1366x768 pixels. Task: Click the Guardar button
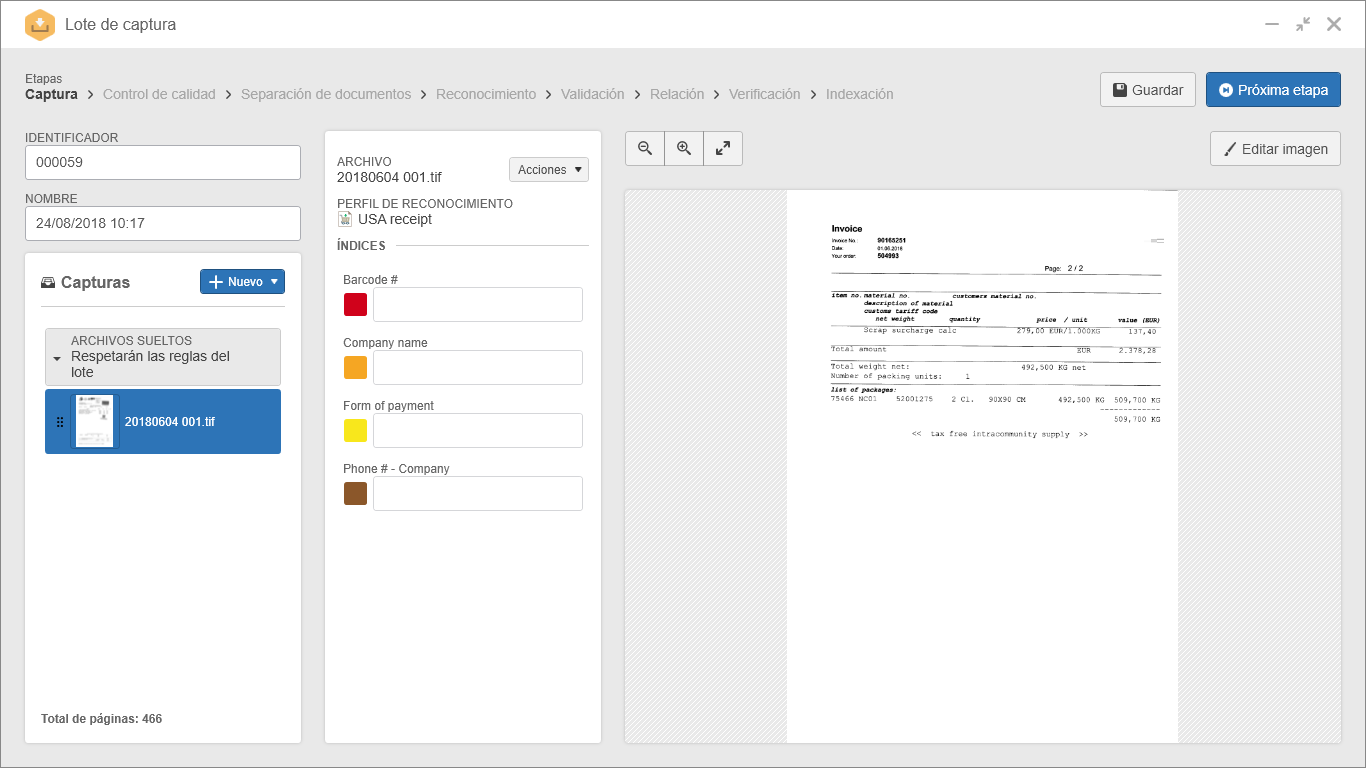1148,90
